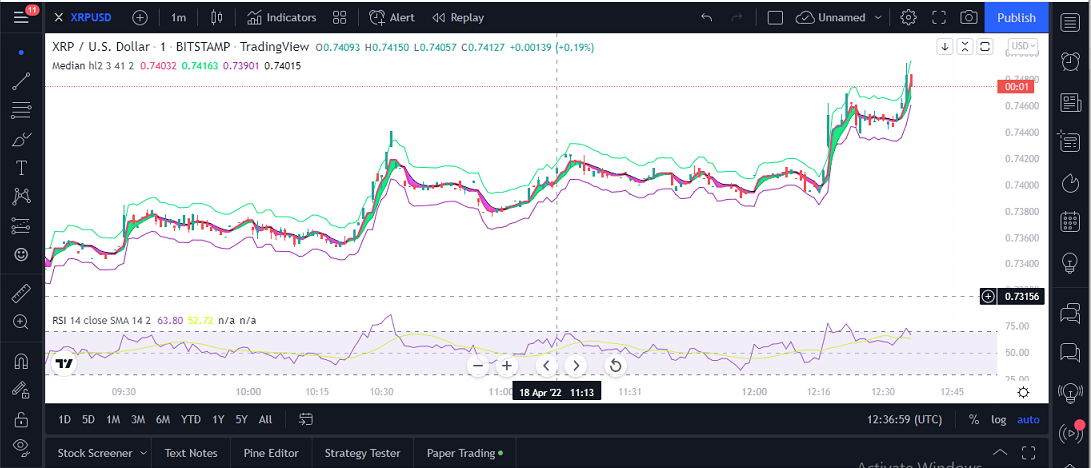Viewport: 1091px width, 468px height.
Task: Reset the chart view
Action: click(615, 366)
